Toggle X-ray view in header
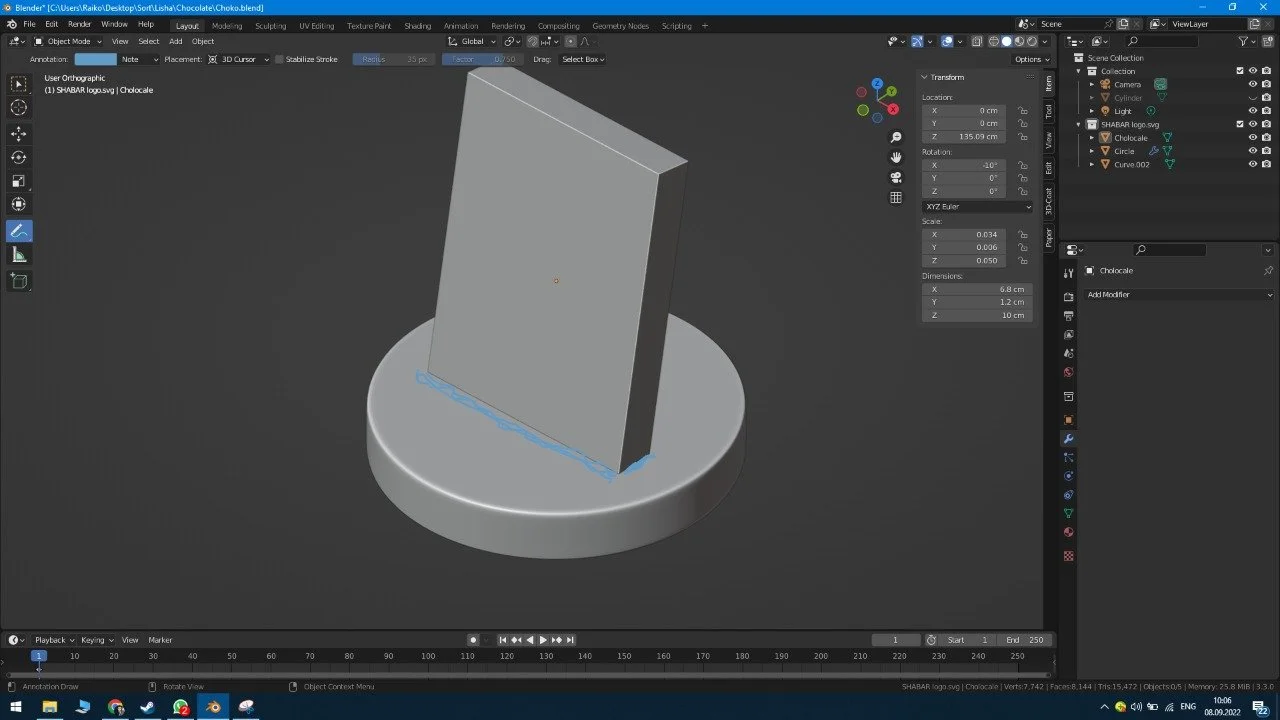Screen dimensions: 1280x720 pyautogui.click(x=977, y=41)
